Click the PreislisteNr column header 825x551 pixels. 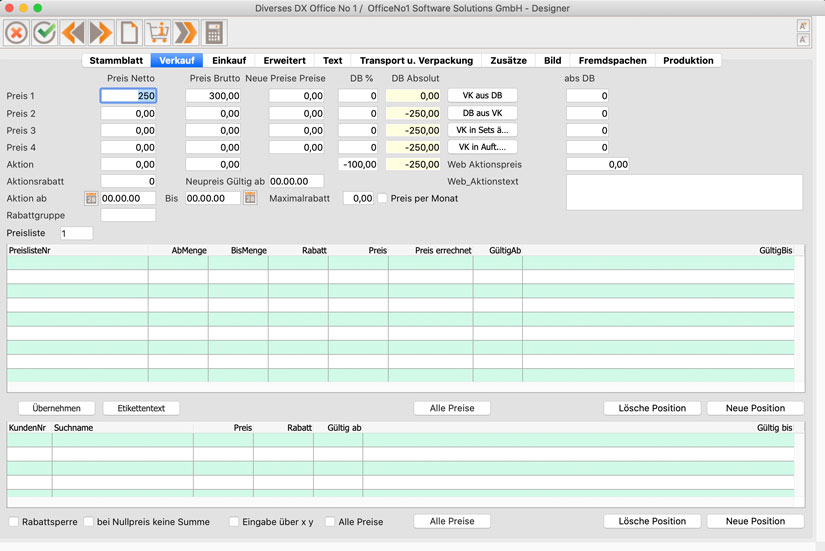77,251
